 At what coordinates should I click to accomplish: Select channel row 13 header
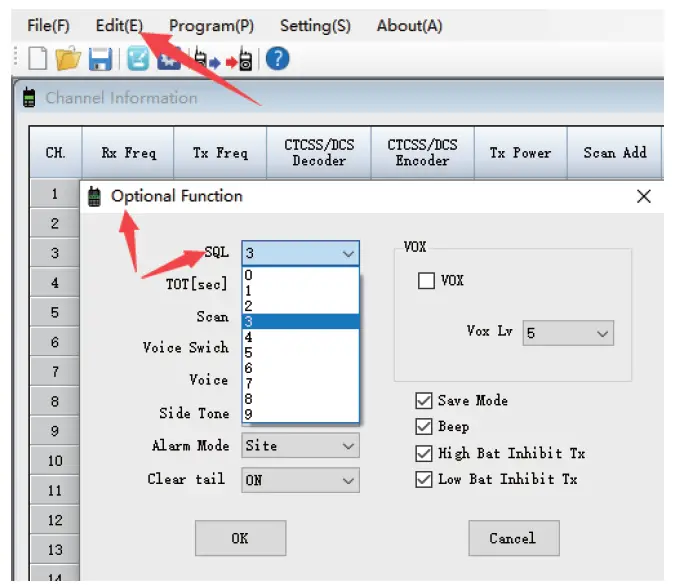click(55, 550)
